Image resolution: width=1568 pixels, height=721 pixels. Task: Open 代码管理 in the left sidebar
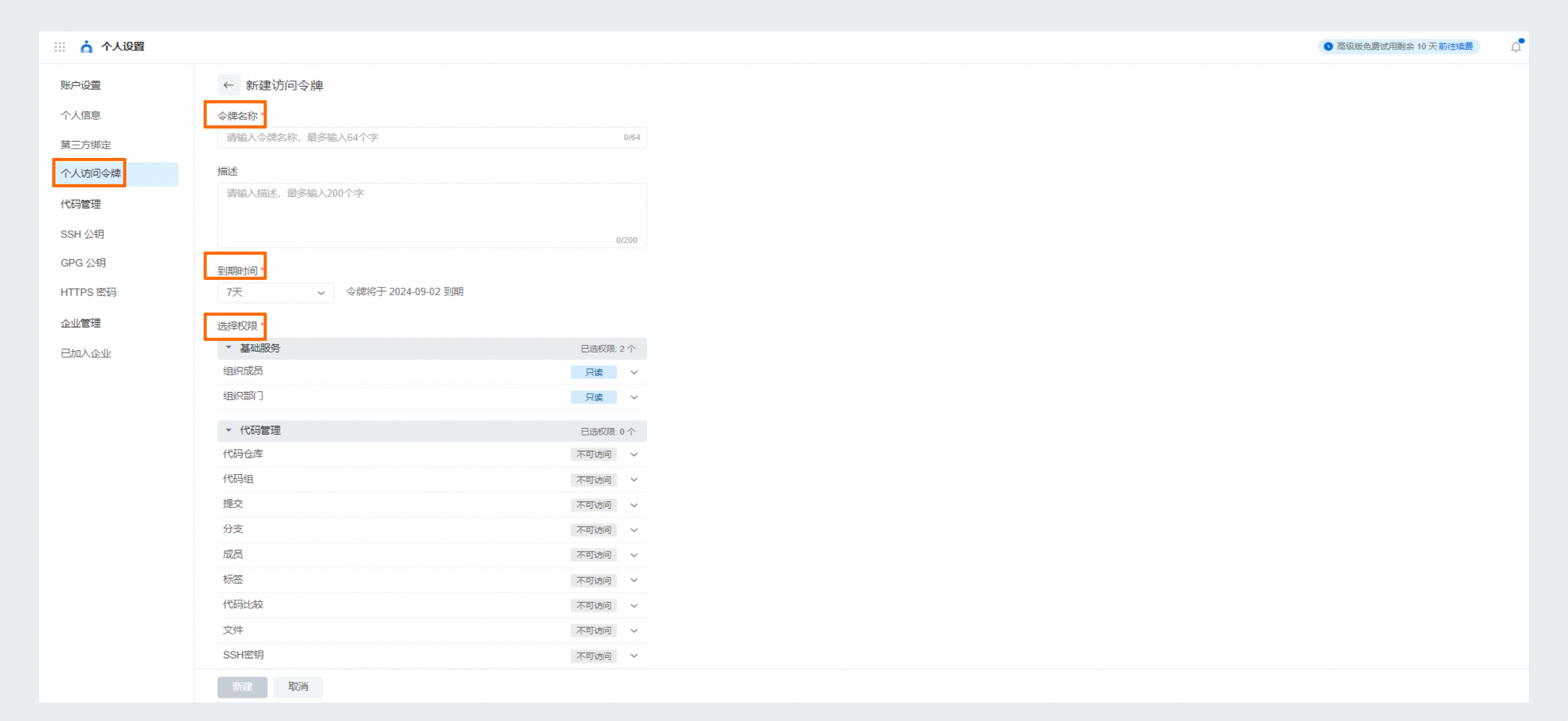pos(81,204)
